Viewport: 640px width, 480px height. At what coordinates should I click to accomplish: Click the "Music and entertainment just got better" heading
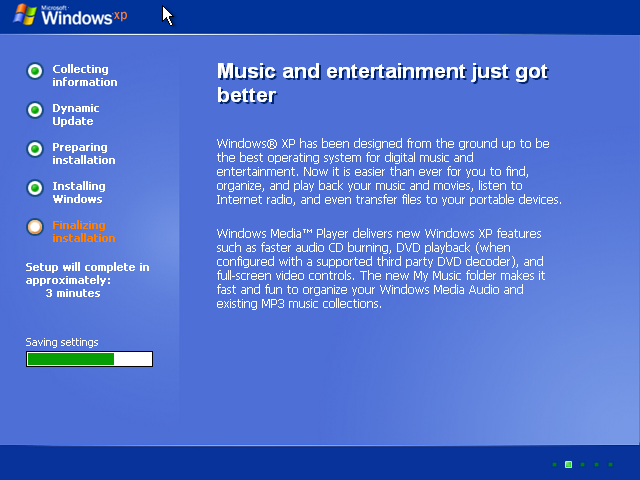[382, 83]
